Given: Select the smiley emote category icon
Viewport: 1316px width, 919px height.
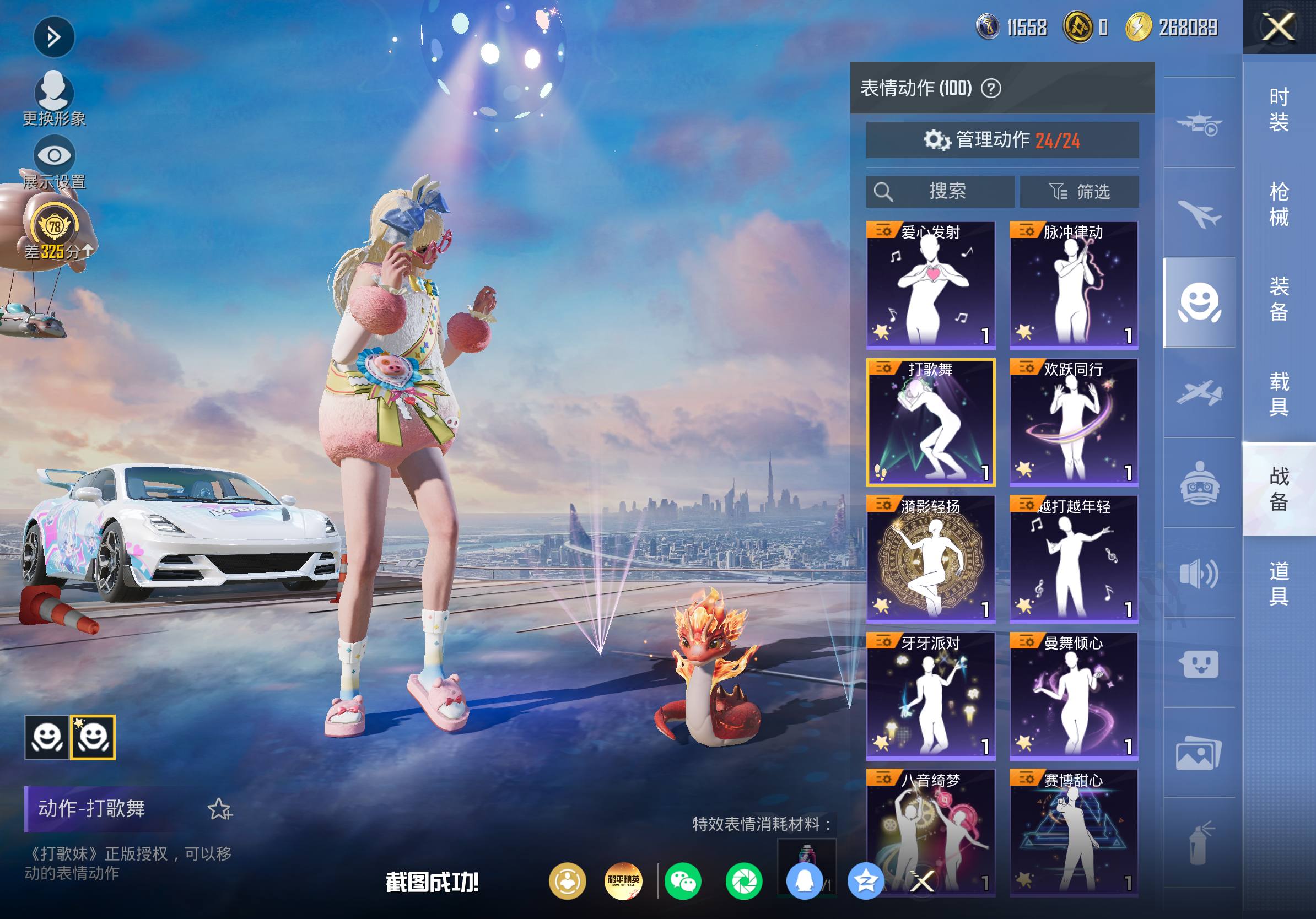Looking at the screenshot, I should 1199,302.
